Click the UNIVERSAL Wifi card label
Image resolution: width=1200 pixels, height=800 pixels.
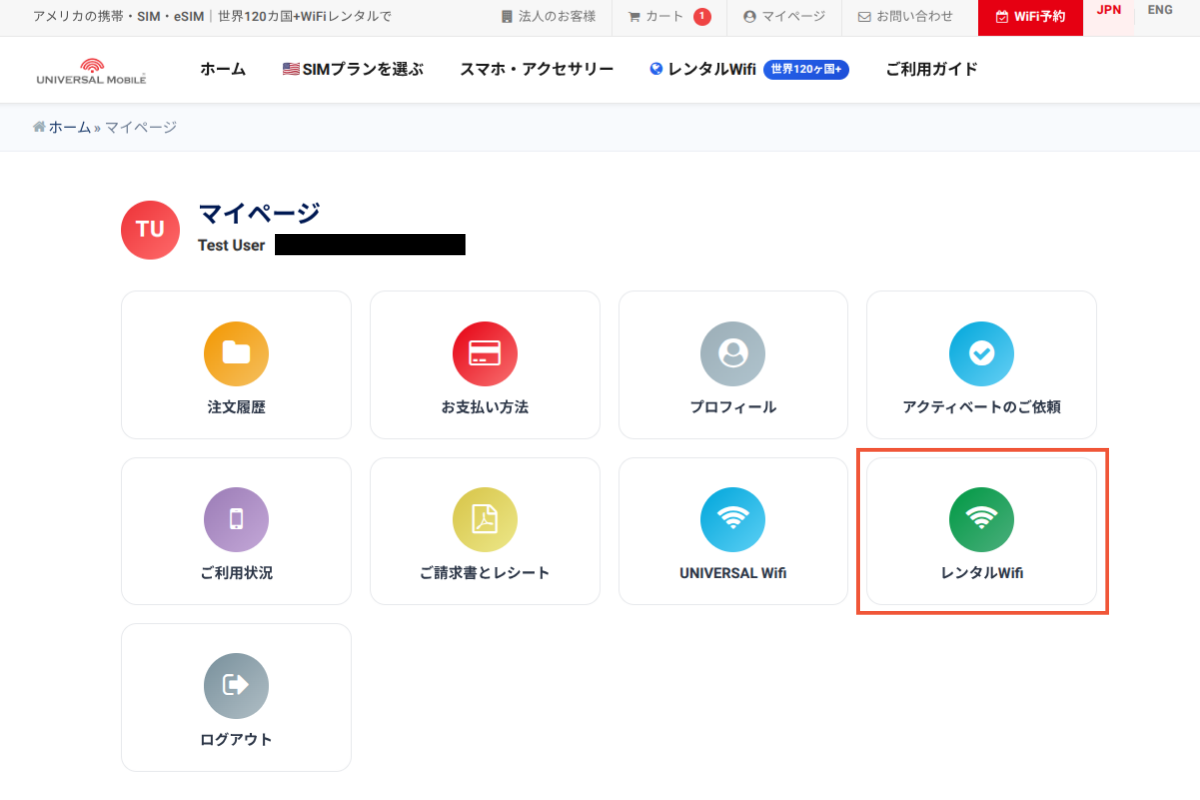[733, 573]
